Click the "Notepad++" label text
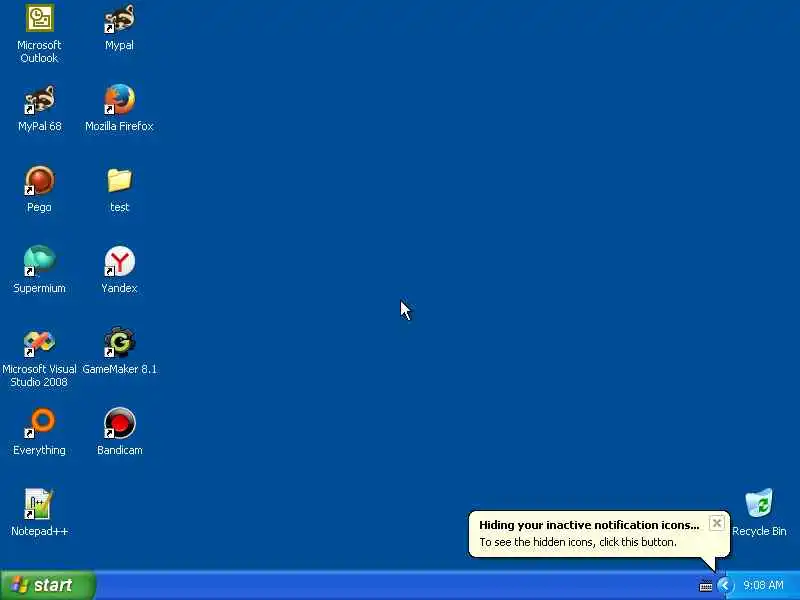Screen dimensions: 800x600 click(39, 531)
